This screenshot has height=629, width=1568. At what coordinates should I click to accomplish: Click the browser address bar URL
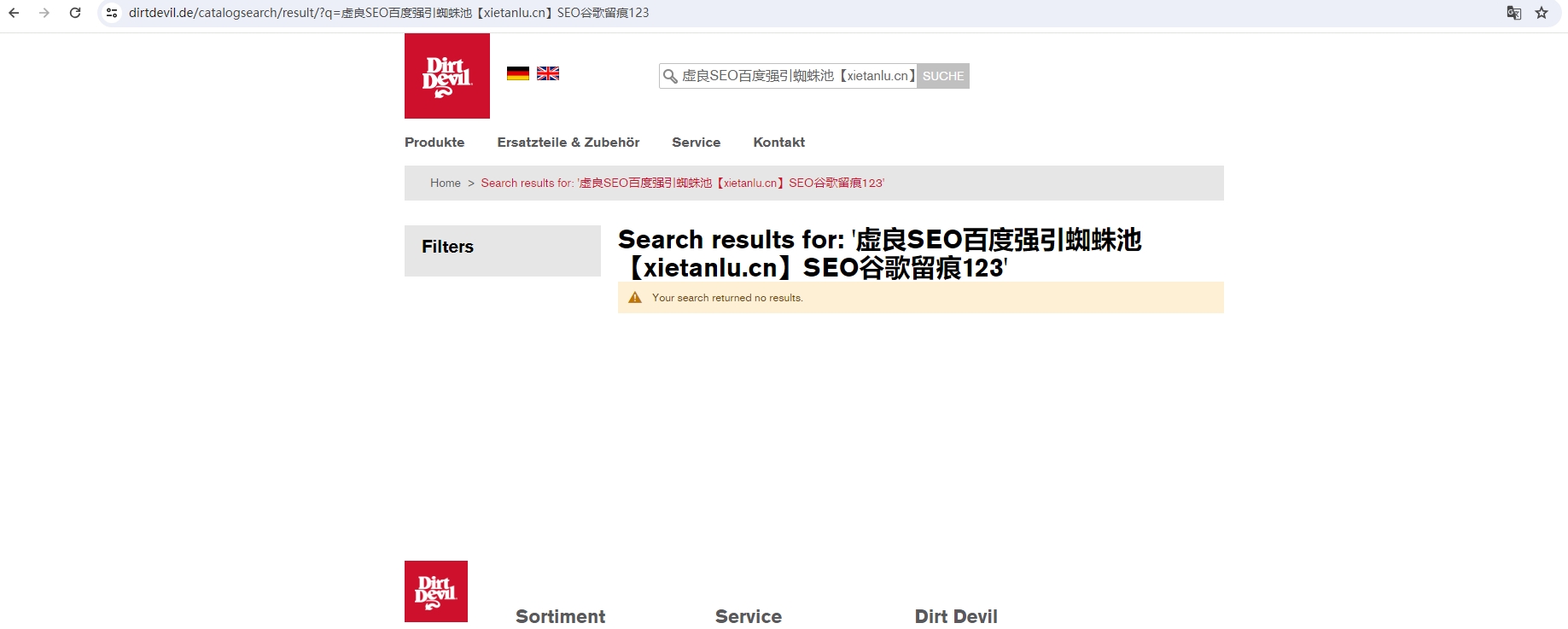point(388,13)
